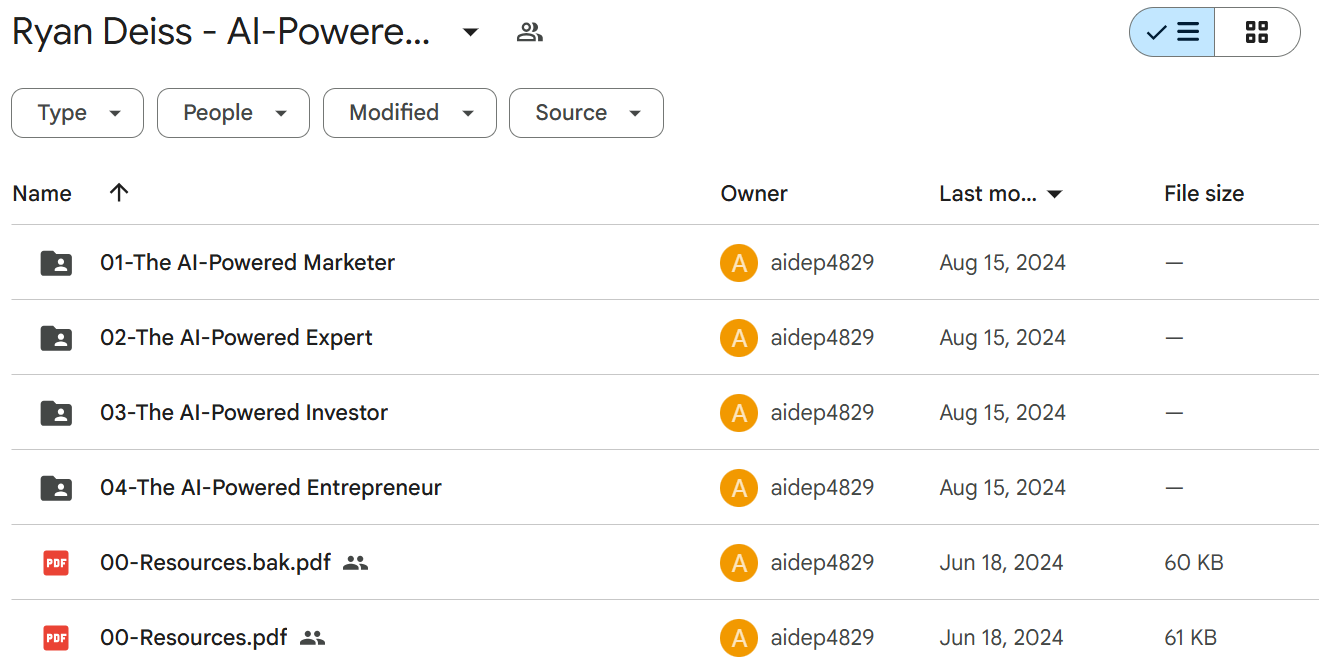
Task: Click owner name aidep4829 in 01-The AI-Powered Marketer row
Action: click(822, 263)
